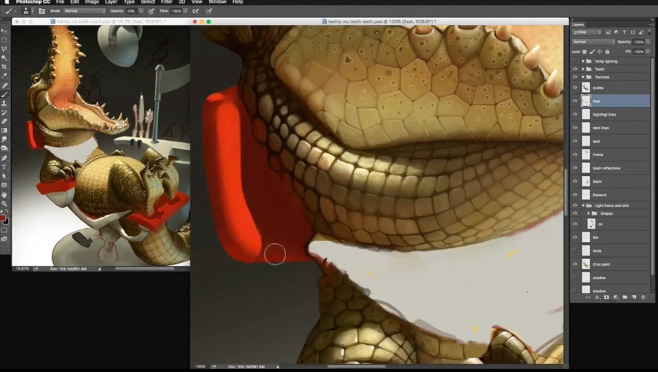Screen dimensions: 658x372
Task: Select the Crop tool
Action: tap(5, 66)
